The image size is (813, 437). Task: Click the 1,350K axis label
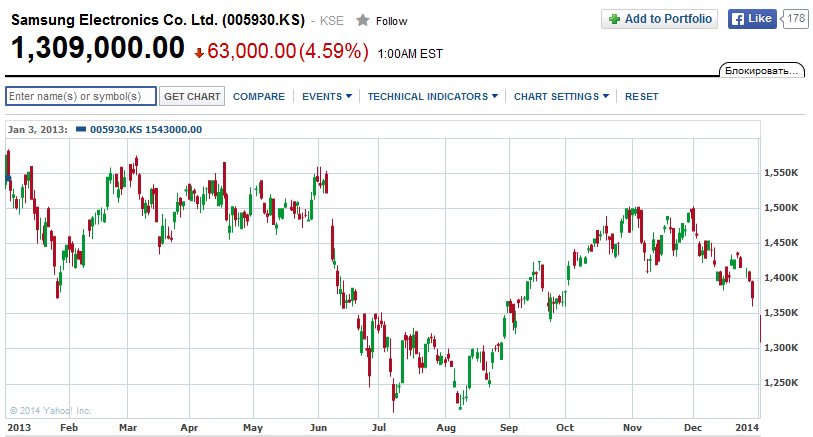pyautogui.click(x=781, y=313)
